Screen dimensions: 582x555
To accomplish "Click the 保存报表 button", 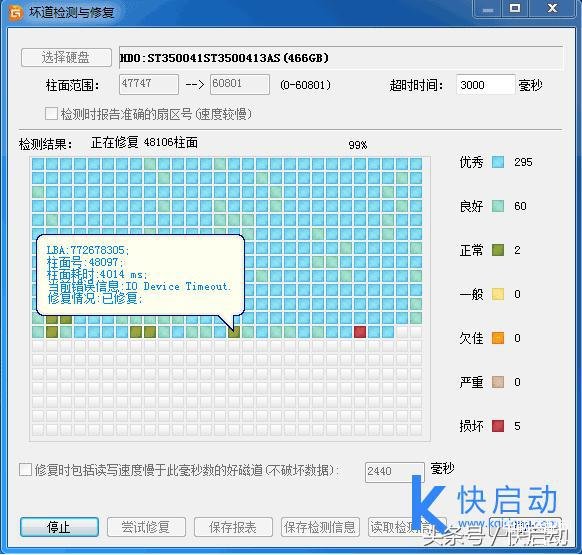I will (x=233, y=527).
